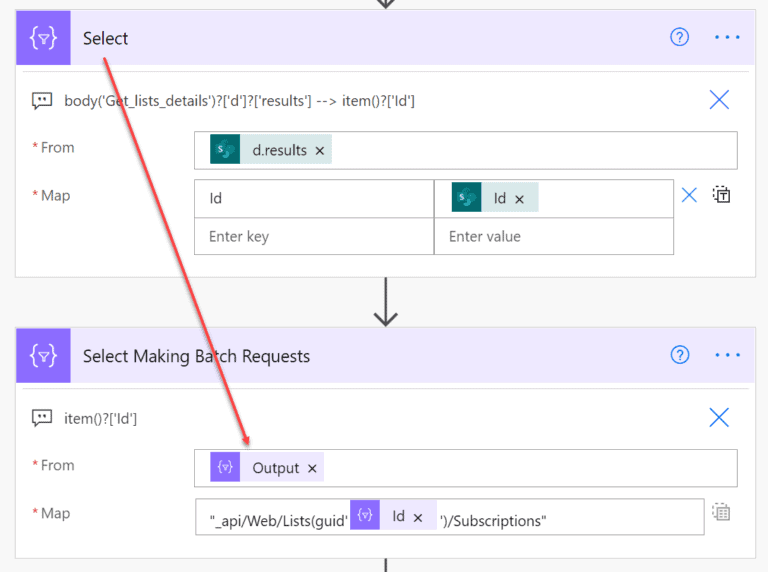Click the Enter value field
The width and height of the screenshot is (768, 572).
553,237
